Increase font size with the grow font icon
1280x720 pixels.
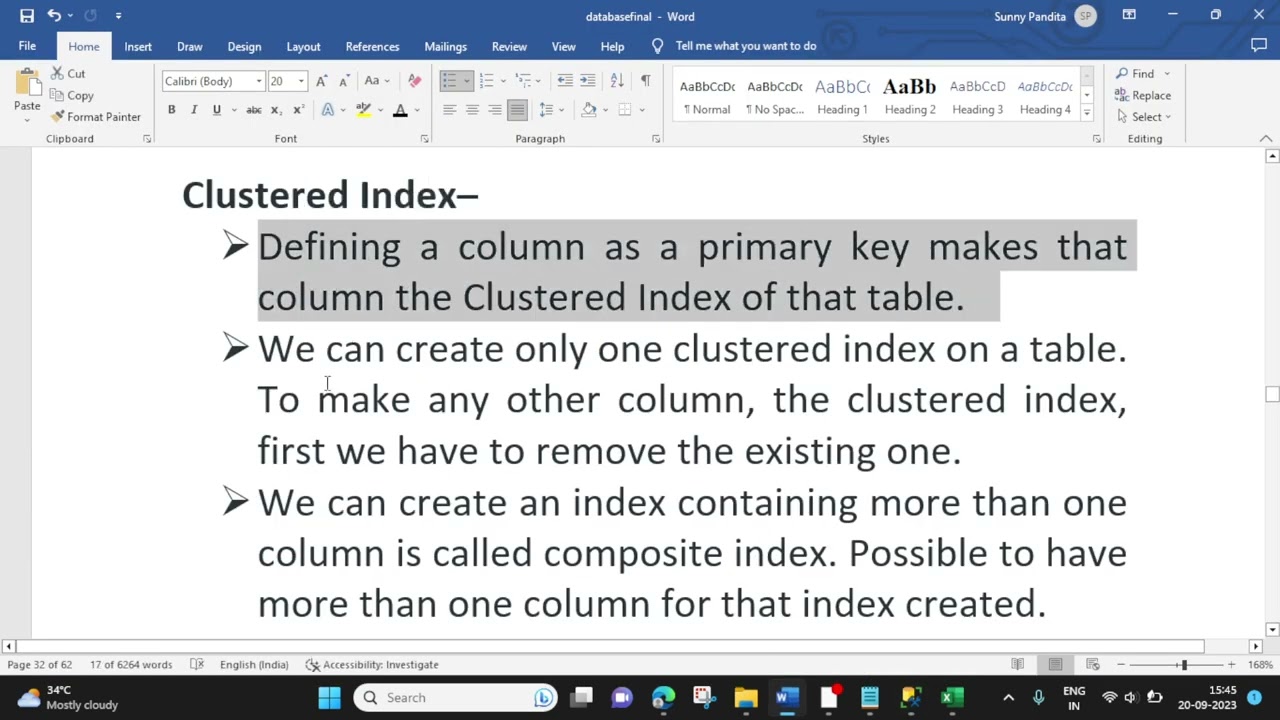coord(321,81)
